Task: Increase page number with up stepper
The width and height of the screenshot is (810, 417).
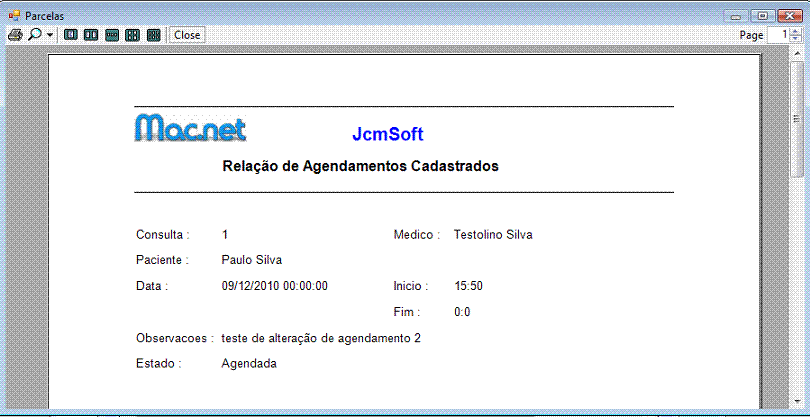Action: click(x=795, y=32)
